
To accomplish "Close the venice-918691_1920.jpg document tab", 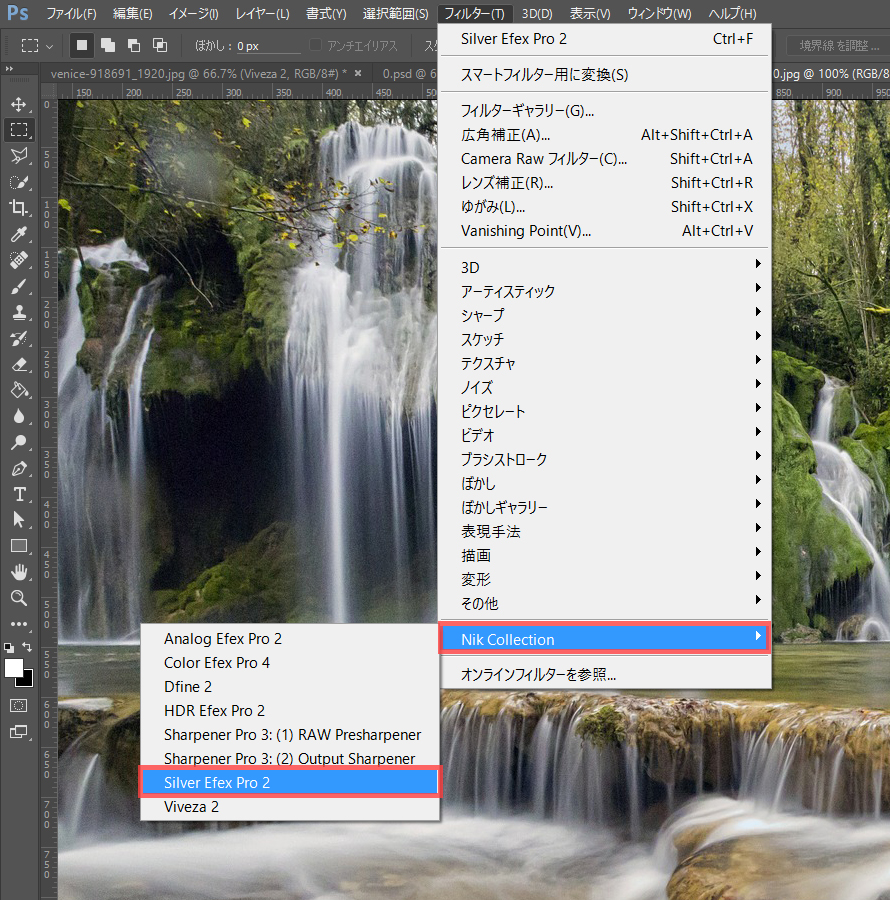I will pos(358,73).
